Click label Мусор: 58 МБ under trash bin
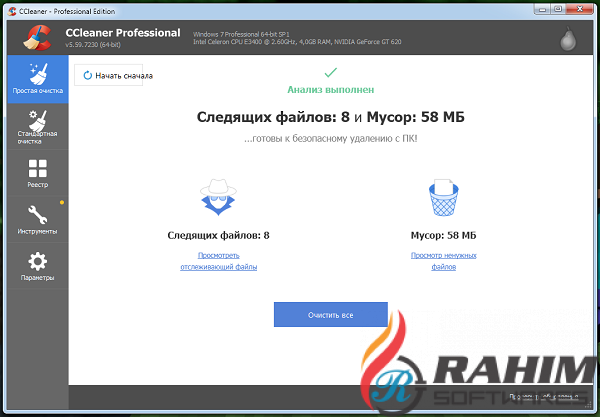 pyautogui.click(x=443, y=235)
